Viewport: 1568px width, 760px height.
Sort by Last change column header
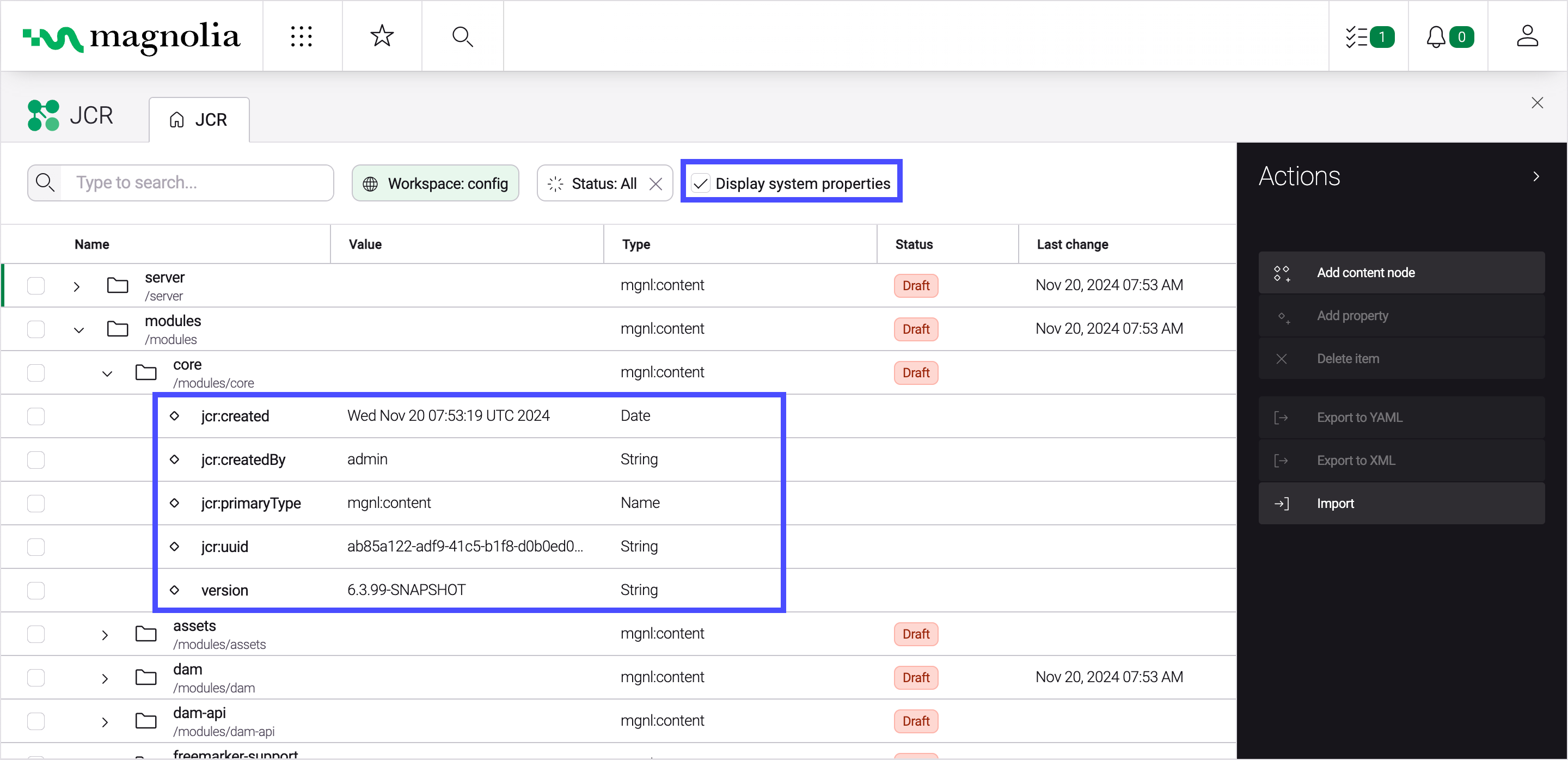pos(1073,244)
